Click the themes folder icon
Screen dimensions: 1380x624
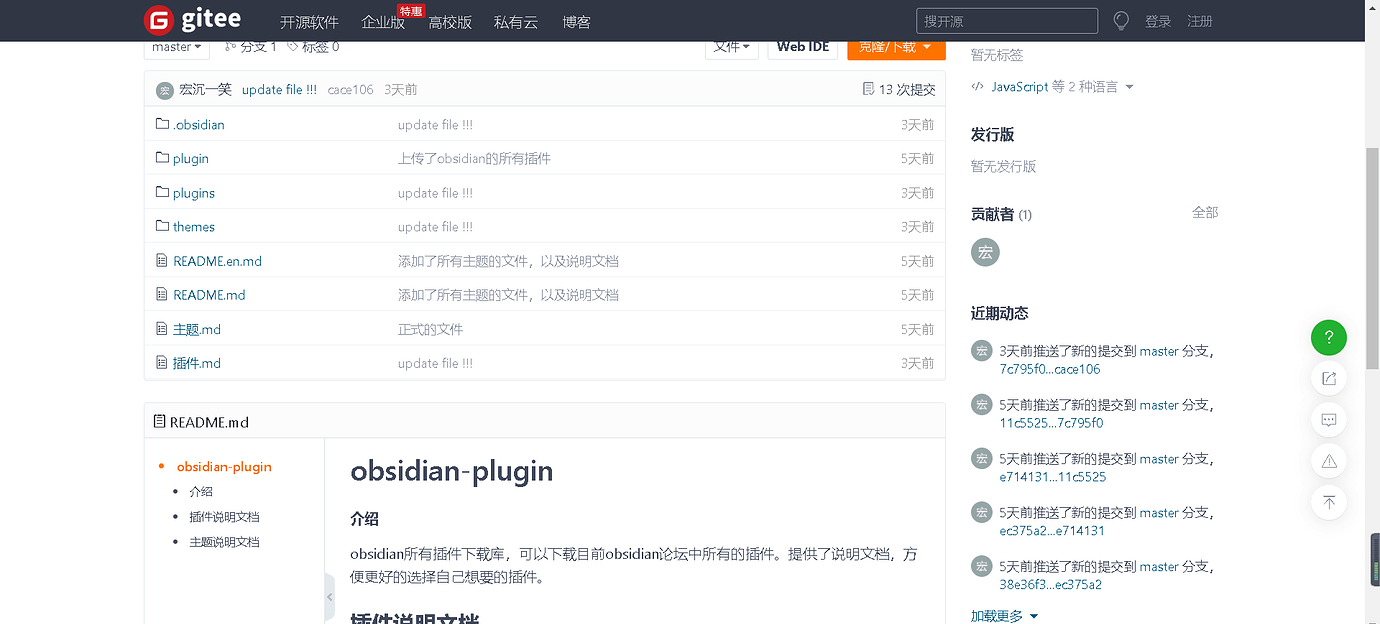pyautogui.click(x=162, y=226)
